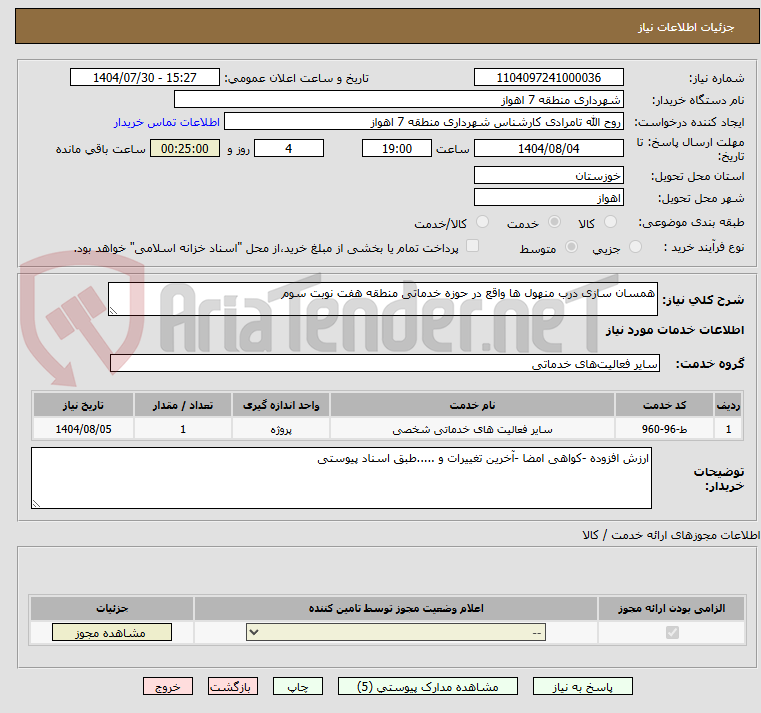761x713 pixels.
Task: Open مشاهده مدارک پیوستی (5) attachments
Action: (x=428, y=686)
